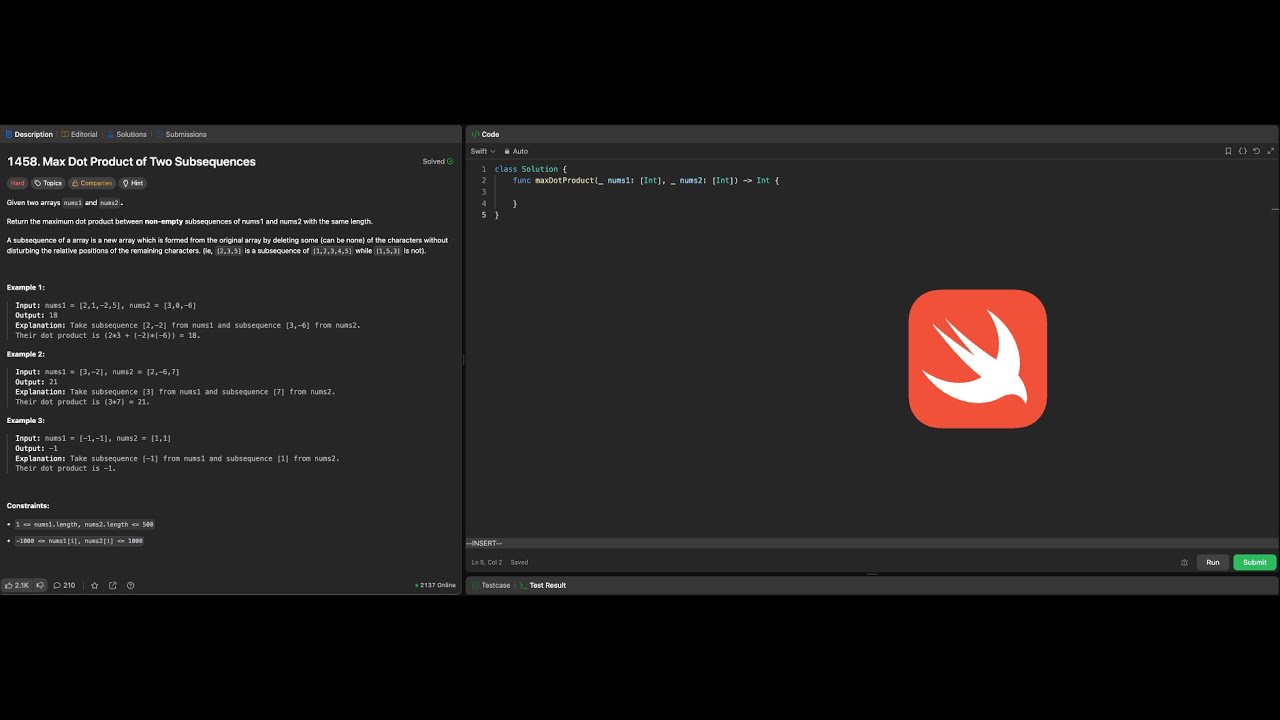Dislike the problem with thumbs down
The width and height of the screenshot is (1280, 720).
pyautogui.click(x=41, y=585)
